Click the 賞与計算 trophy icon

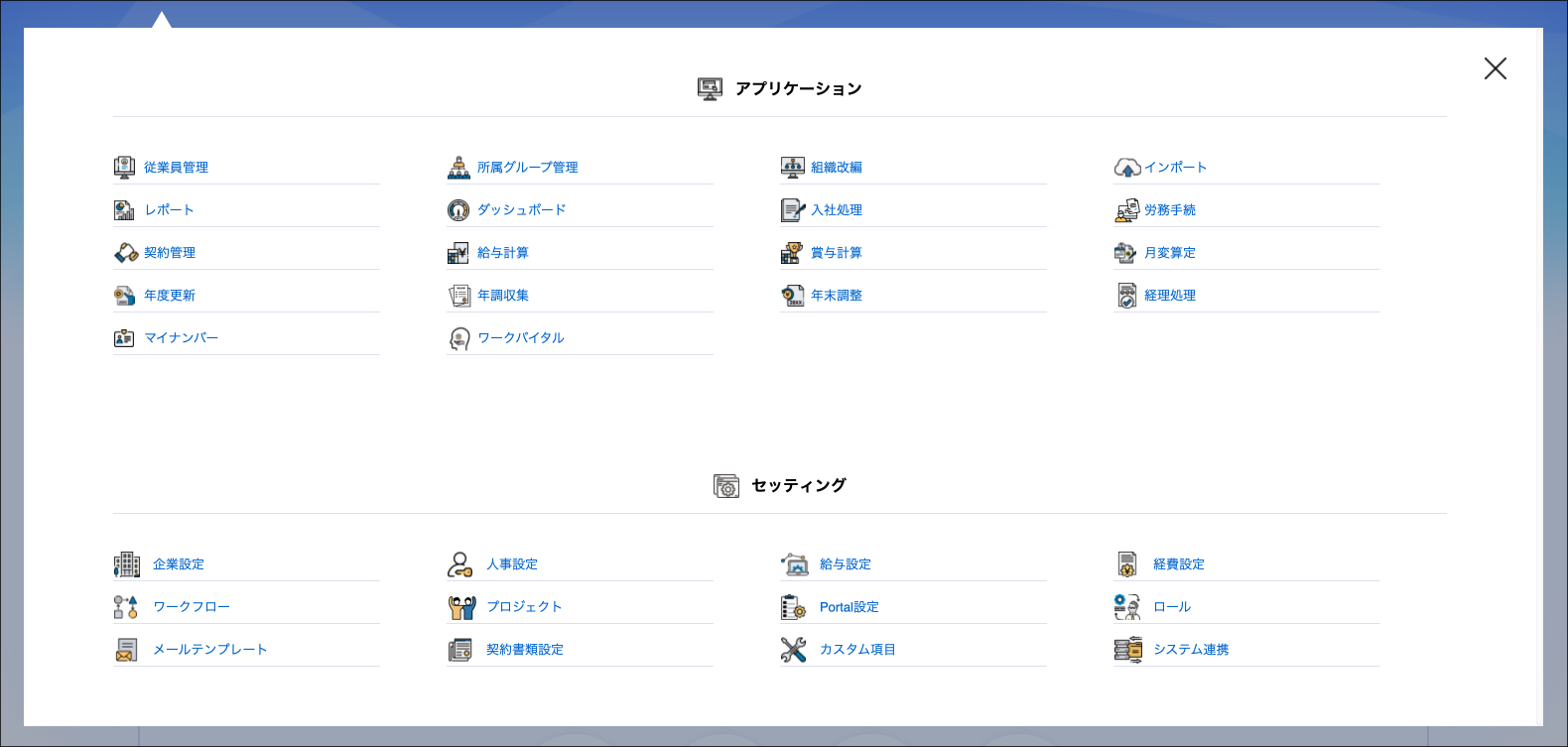[792, 253]
